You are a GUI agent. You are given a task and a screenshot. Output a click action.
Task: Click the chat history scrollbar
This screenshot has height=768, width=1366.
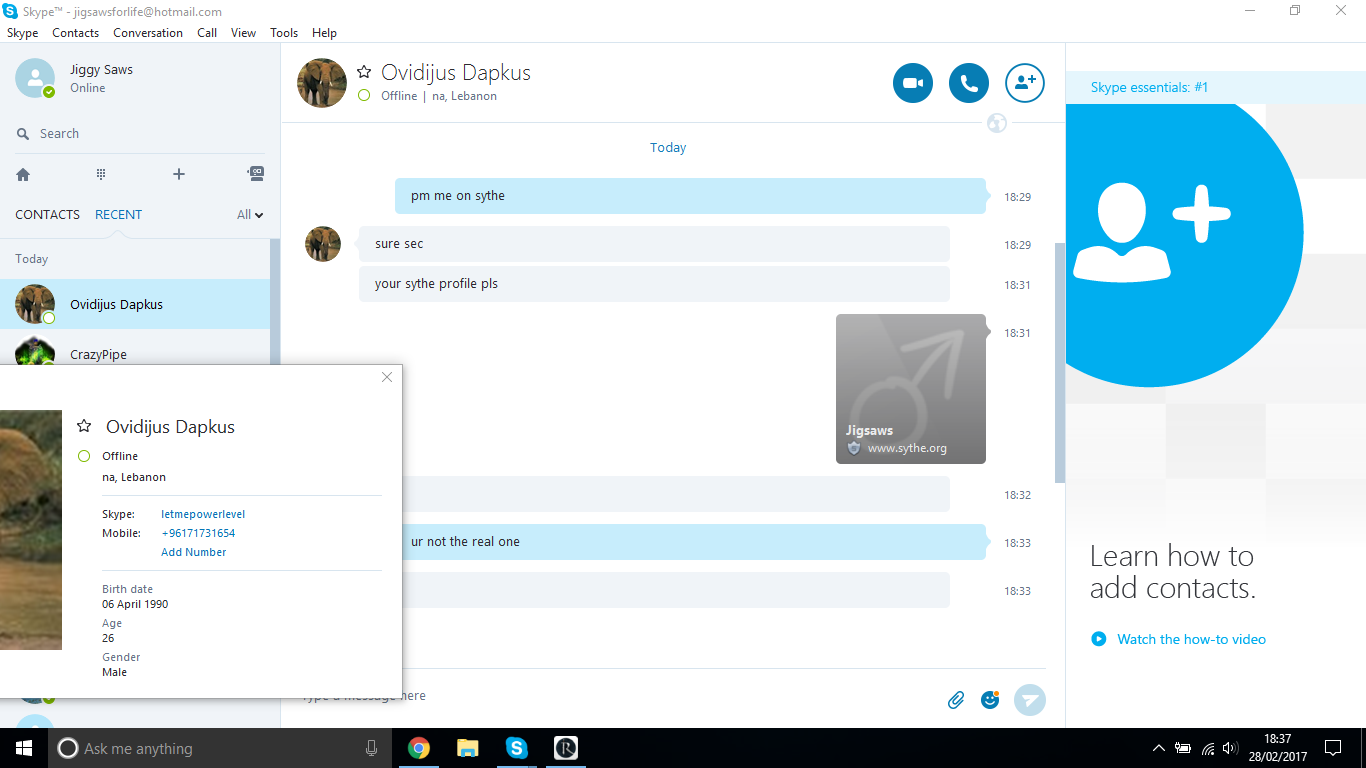pos(1060,362)
